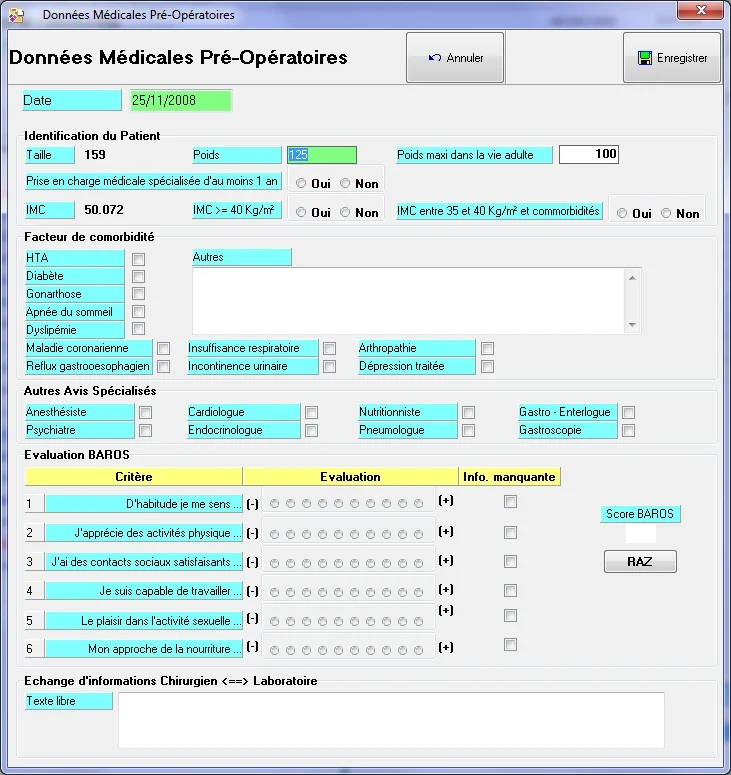The height and width of the screenshot is (775, 731).
Task: Select last radio for Le plaisir dans l'activité sexuelle
Action: [x=419, y=621]
